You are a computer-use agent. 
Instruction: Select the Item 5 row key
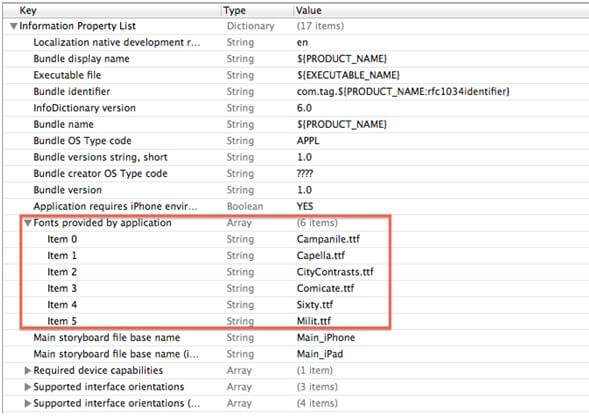pos(62,321)
